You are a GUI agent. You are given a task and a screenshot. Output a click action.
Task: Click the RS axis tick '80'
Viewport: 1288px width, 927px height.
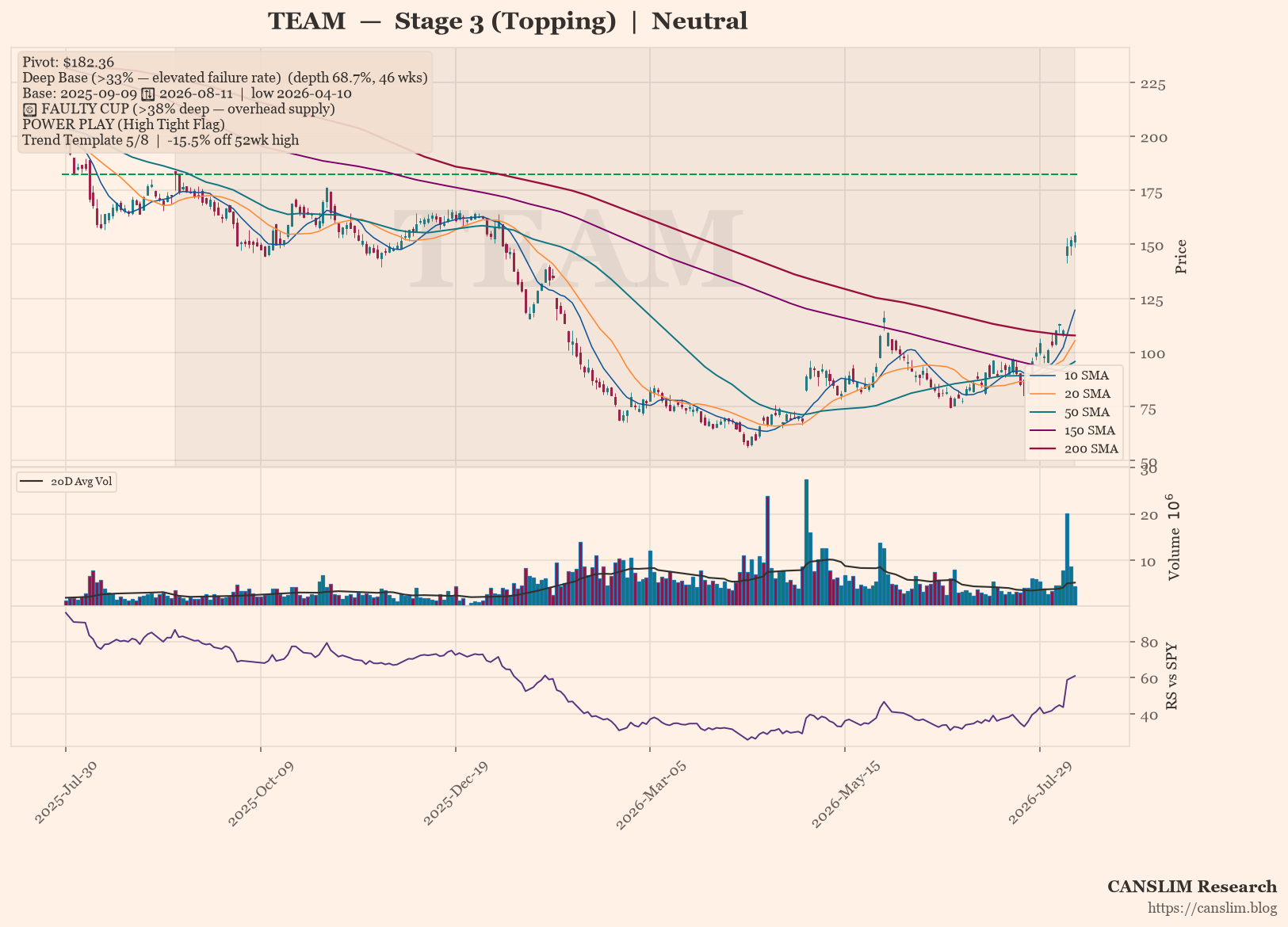1148,642
